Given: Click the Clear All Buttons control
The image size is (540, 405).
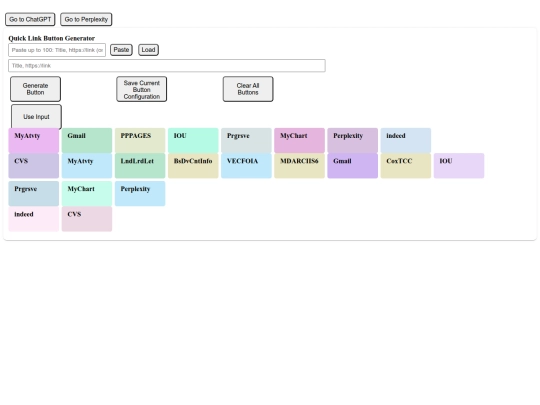Looking at the screenshot, I should [248, 89].
